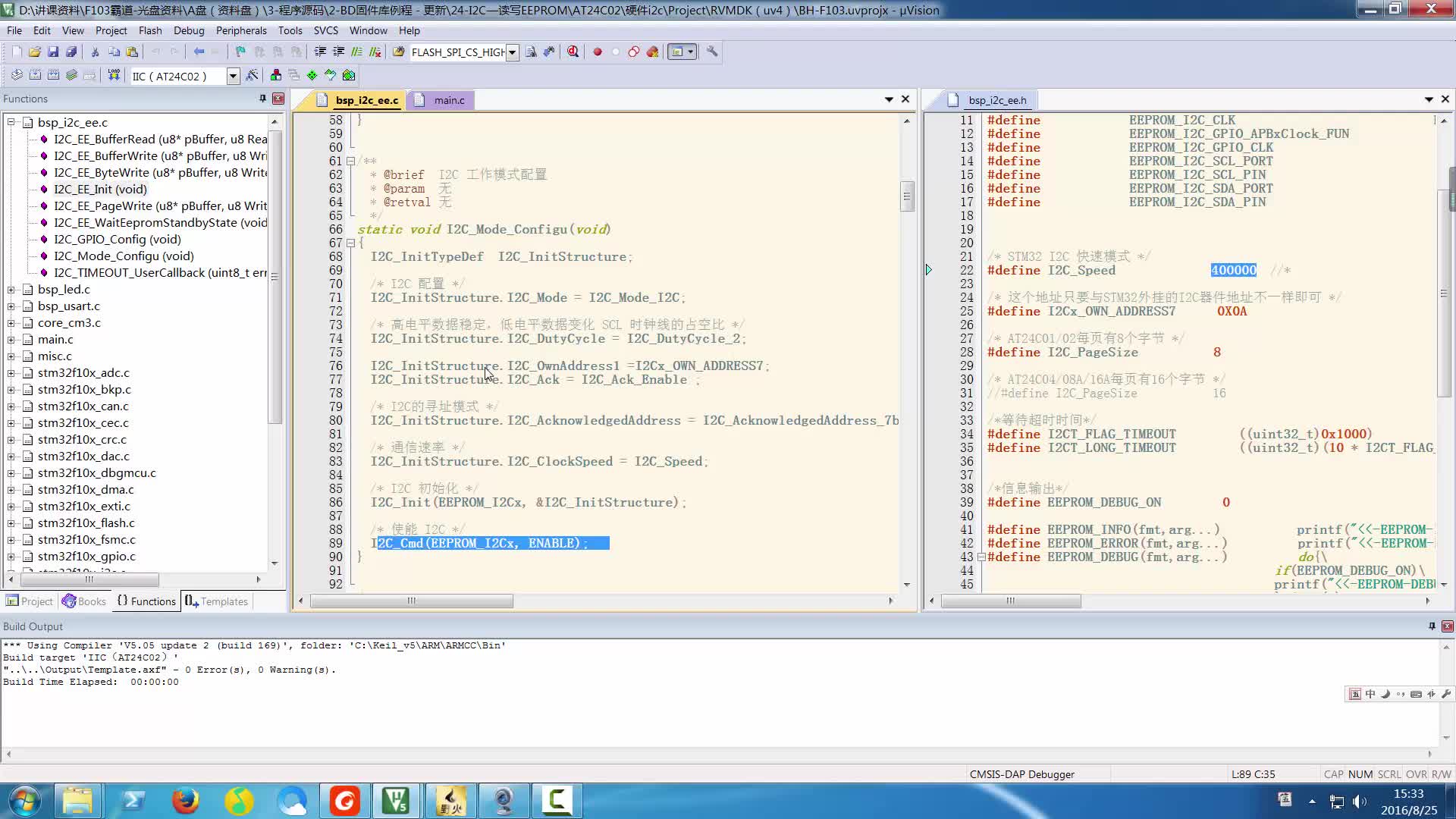Open the window list dropdown for the bsp_i2c_ee.h pane

(x=1429, y=99)
